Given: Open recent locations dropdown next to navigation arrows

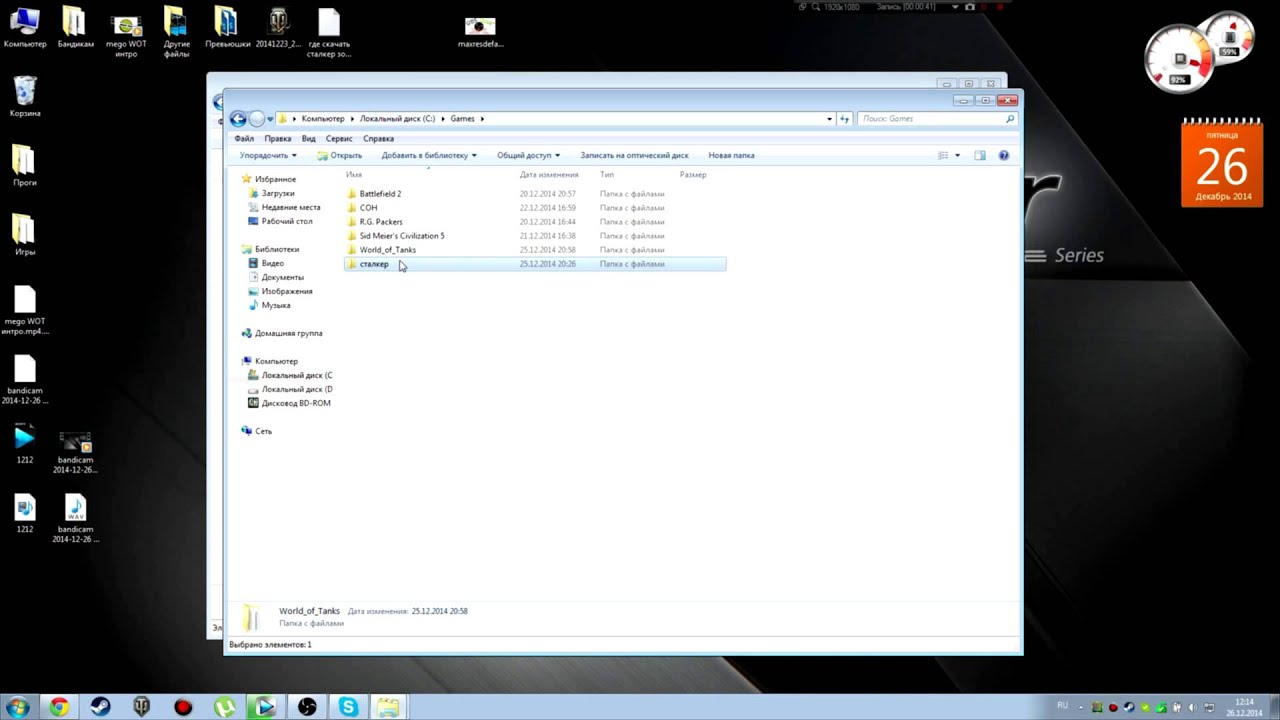Looking at the screenshot, I should click(270, 119).
